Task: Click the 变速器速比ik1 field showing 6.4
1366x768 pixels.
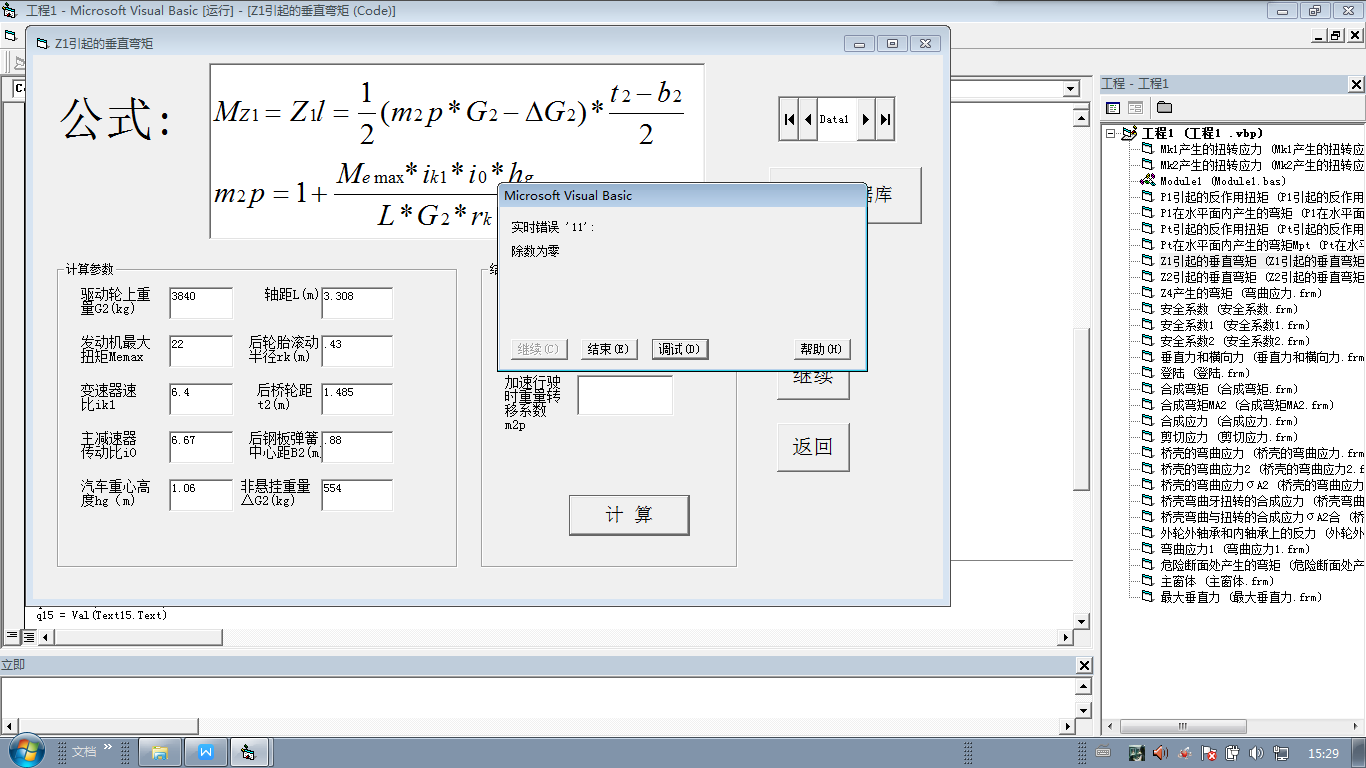Action: click(x=201, y=399)
